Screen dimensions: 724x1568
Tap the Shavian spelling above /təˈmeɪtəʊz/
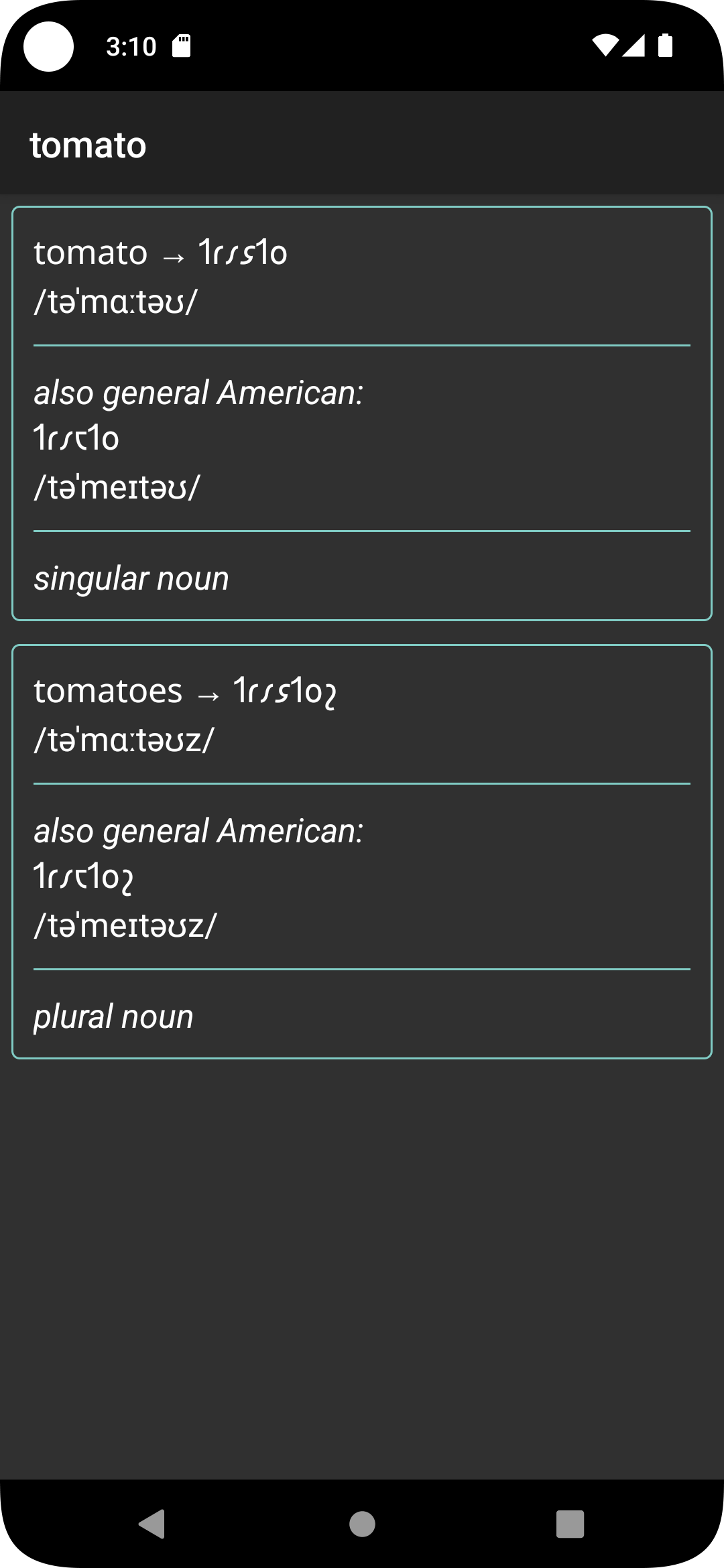coord(84,876)
